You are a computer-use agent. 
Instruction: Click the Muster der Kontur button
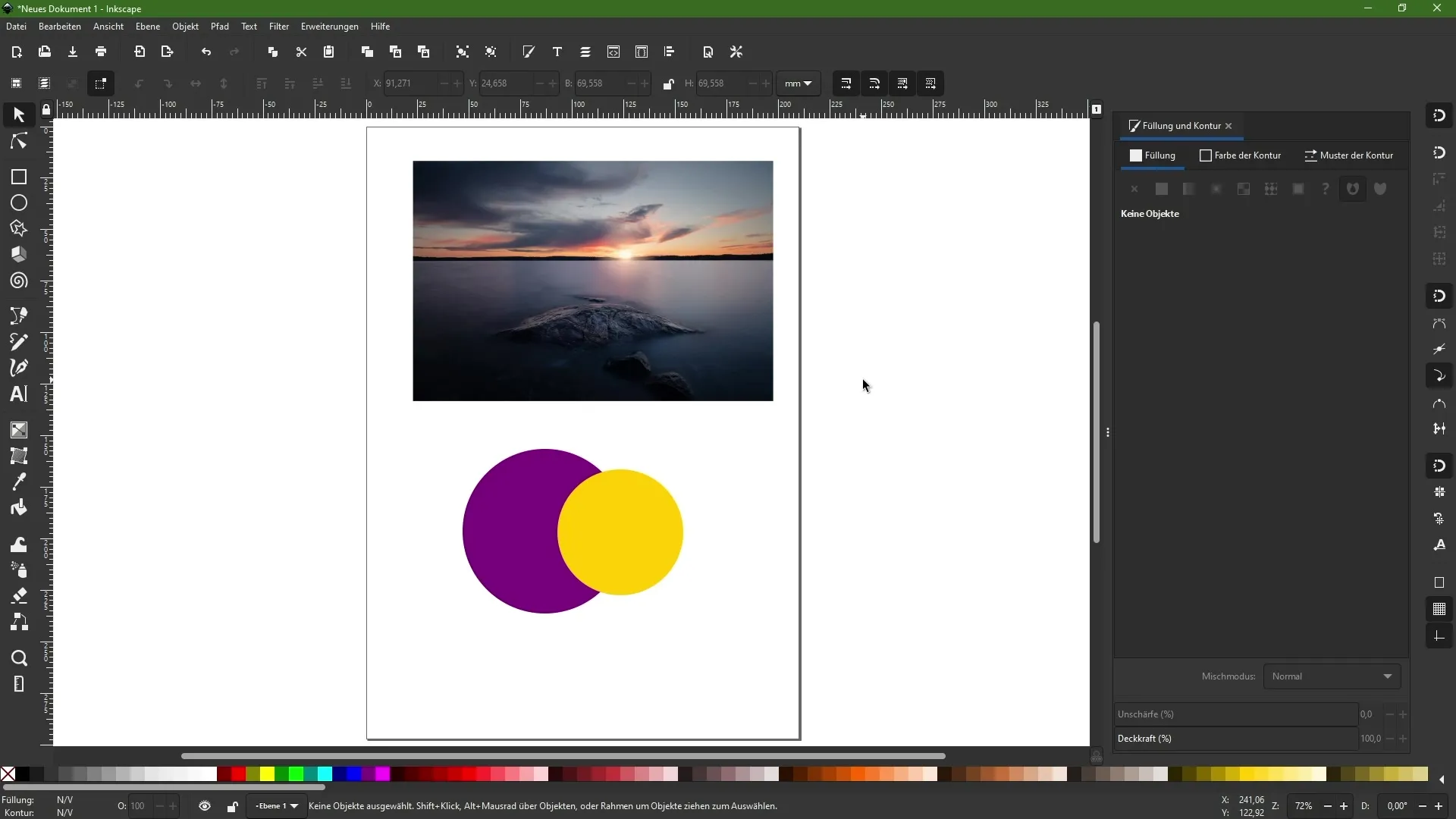pos(1350,155)
